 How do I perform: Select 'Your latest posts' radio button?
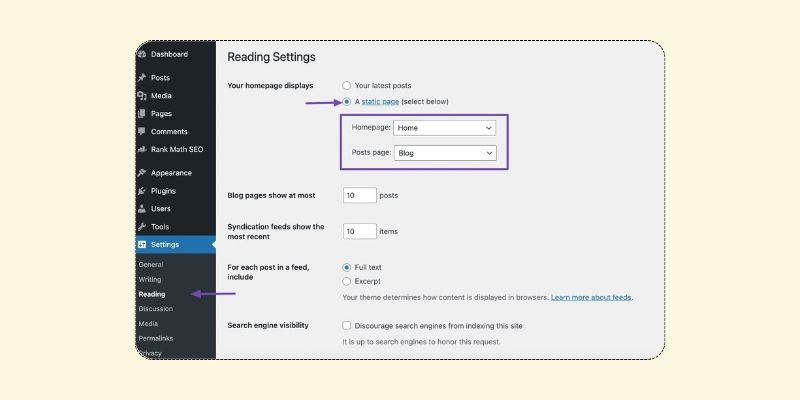click(346, 86)
